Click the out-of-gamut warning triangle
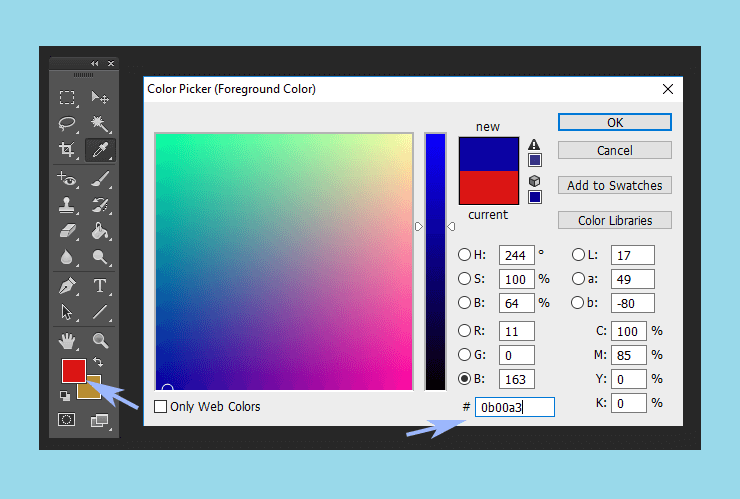 (534, 144)
